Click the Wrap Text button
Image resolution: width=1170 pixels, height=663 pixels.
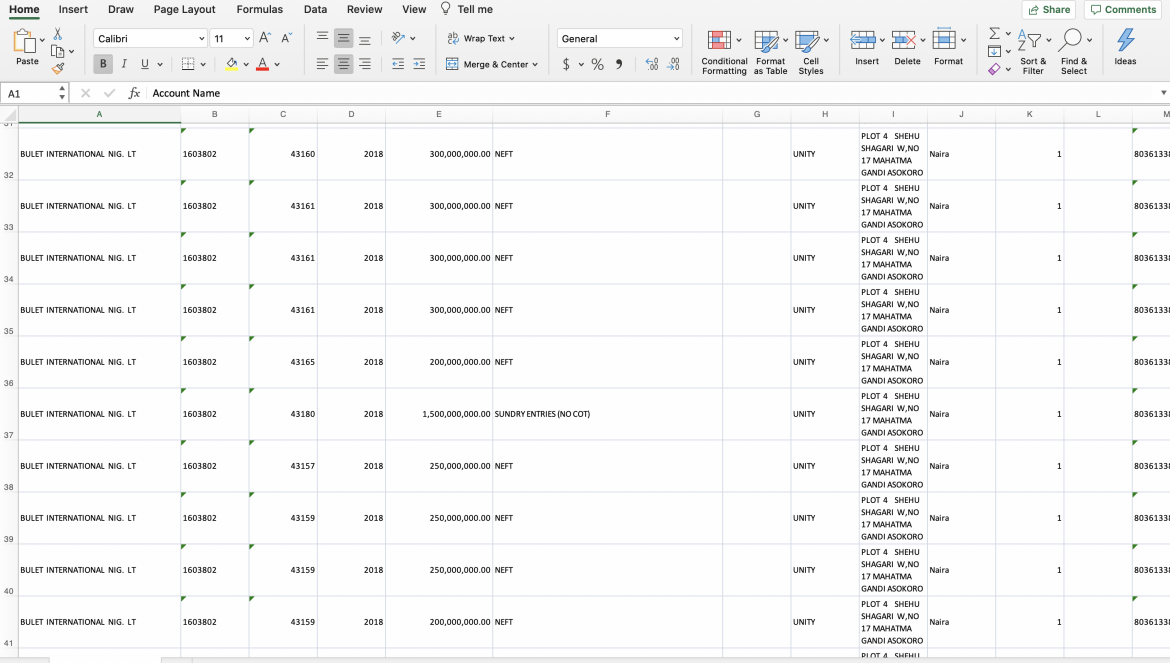[476, 39]
